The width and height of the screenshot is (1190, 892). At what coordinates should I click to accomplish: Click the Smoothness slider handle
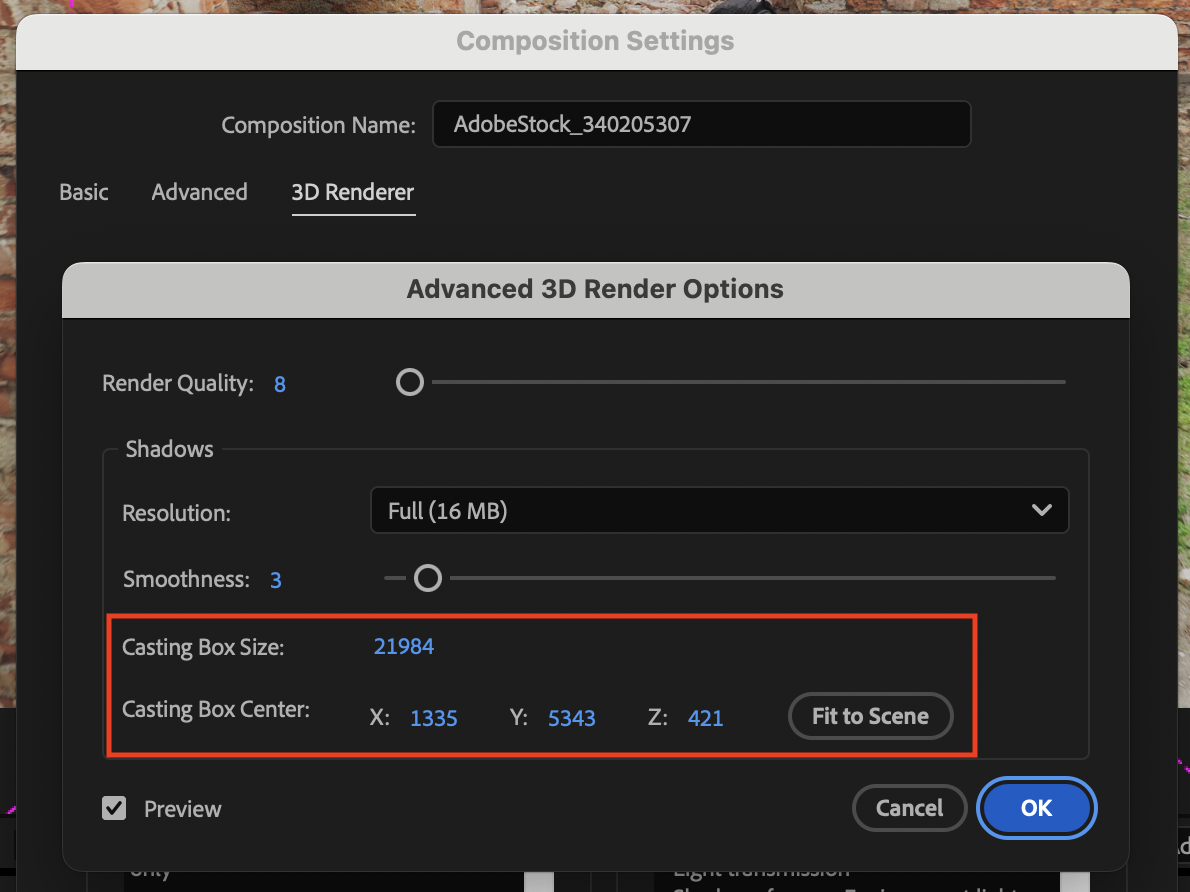coord(428,578)
